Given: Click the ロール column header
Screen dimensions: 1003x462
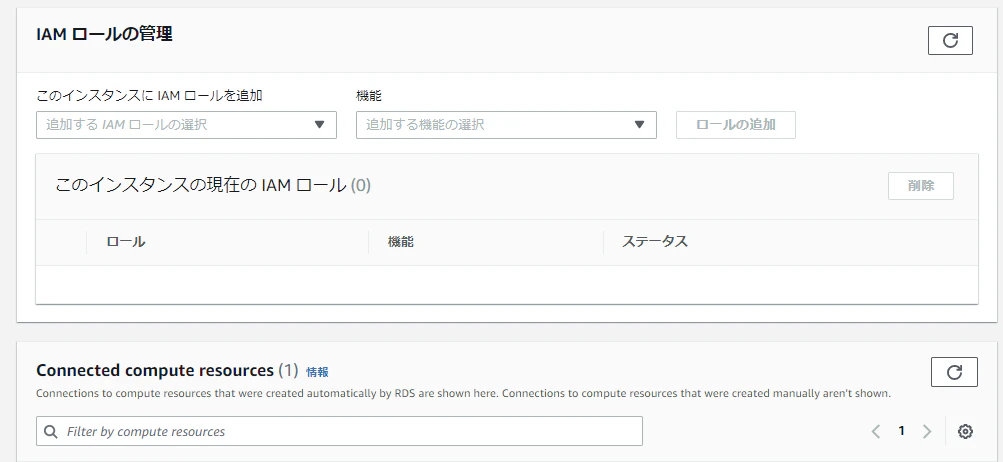Looking at the screenshot, I should (125, 242).
